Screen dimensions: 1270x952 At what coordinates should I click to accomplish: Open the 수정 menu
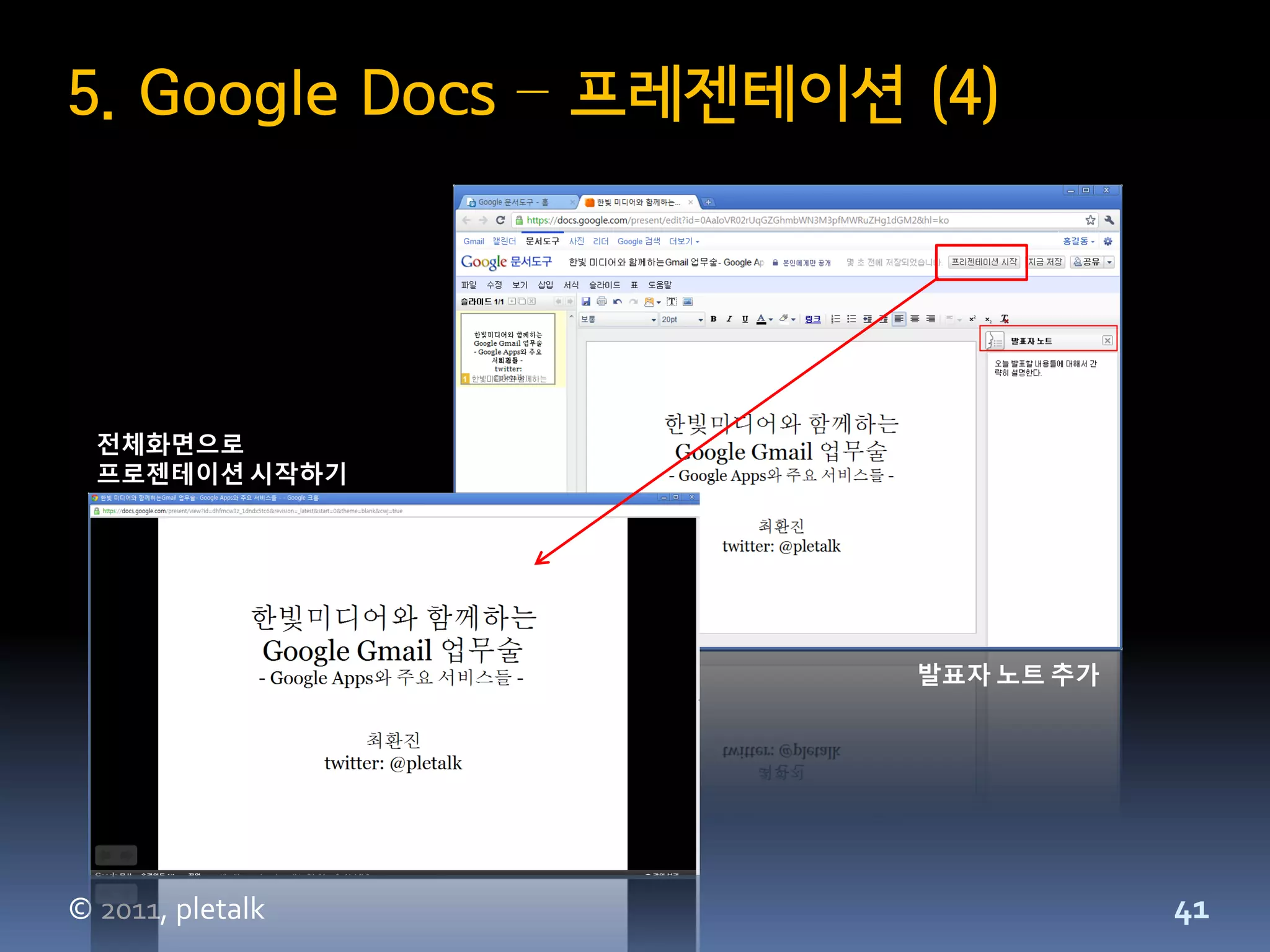pos(494,285)
